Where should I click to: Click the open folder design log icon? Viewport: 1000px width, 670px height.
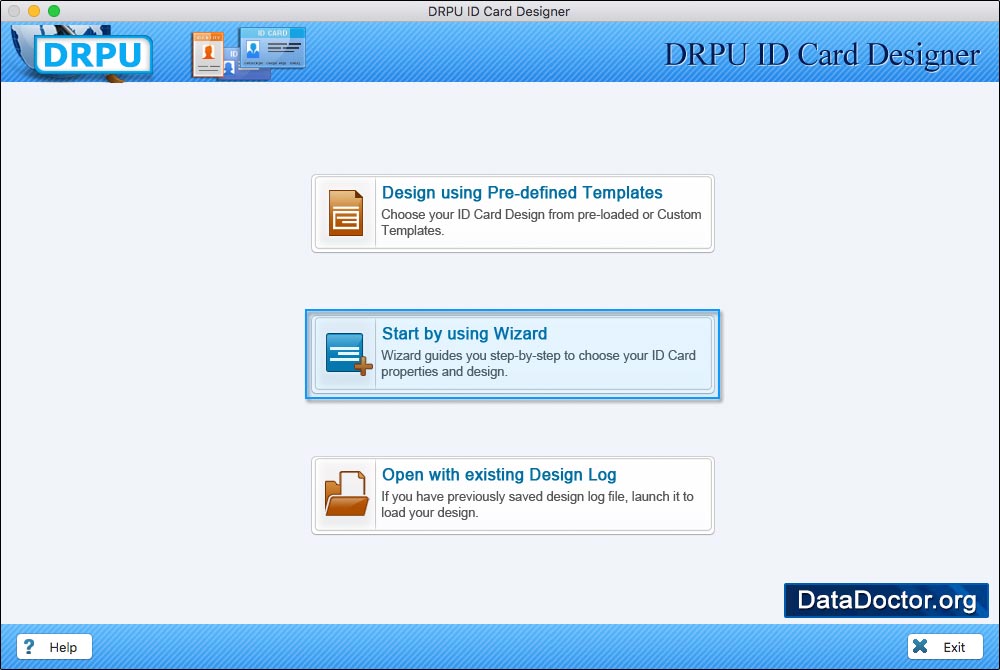tap(346, 494)
